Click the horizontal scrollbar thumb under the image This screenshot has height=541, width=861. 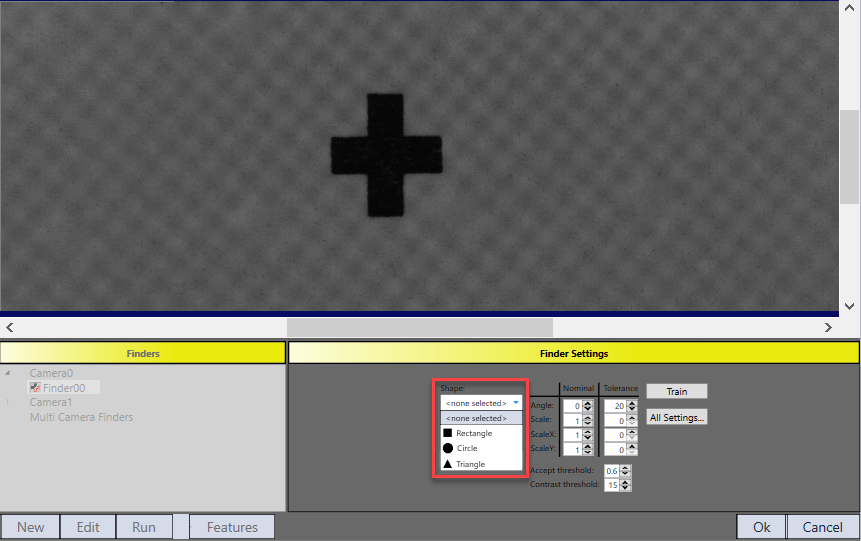(419, 327)
